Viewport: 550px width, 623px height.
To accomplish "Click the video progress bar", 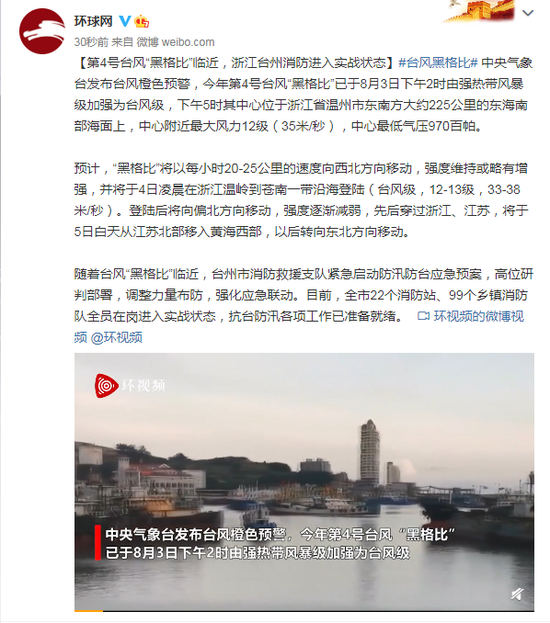I will point(304,610).
